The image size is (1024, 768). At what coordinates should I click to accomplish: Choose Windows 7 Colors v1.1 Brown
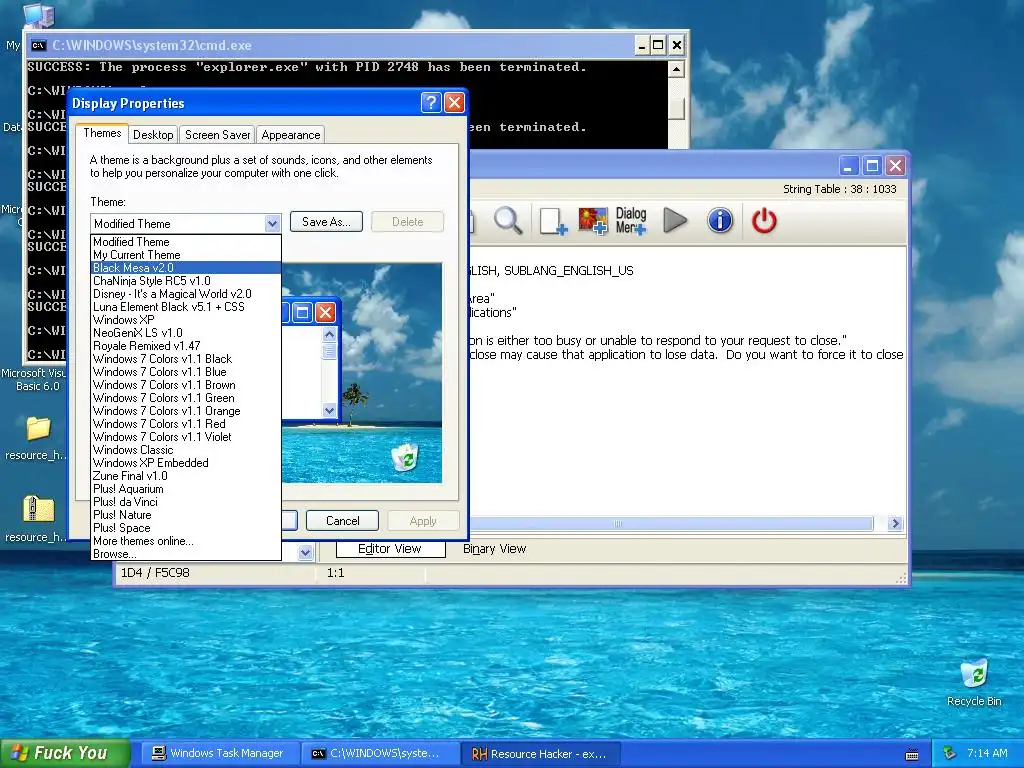(x=185, y=385)
